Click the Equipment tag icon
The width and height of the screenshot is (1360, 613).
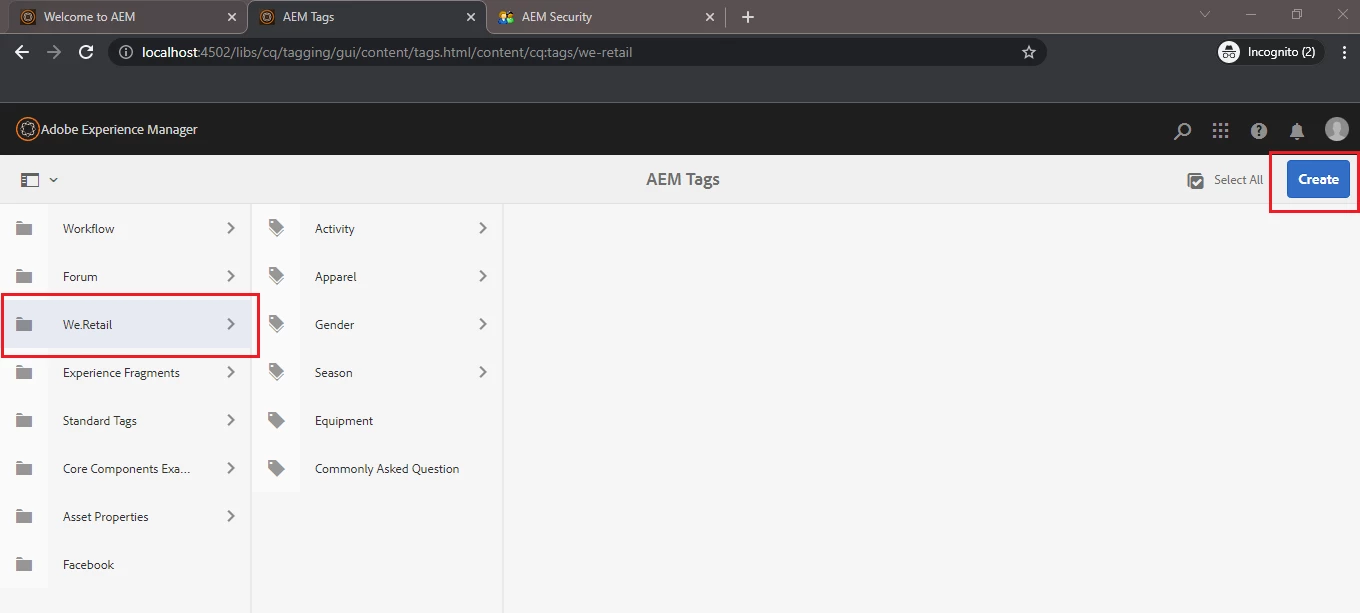[x=276, y=420]
